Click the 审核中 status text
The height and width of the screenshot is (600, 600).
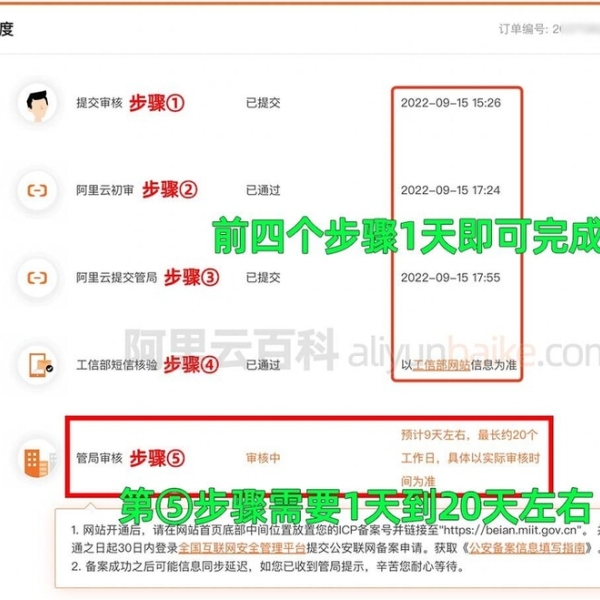[263, 458]
